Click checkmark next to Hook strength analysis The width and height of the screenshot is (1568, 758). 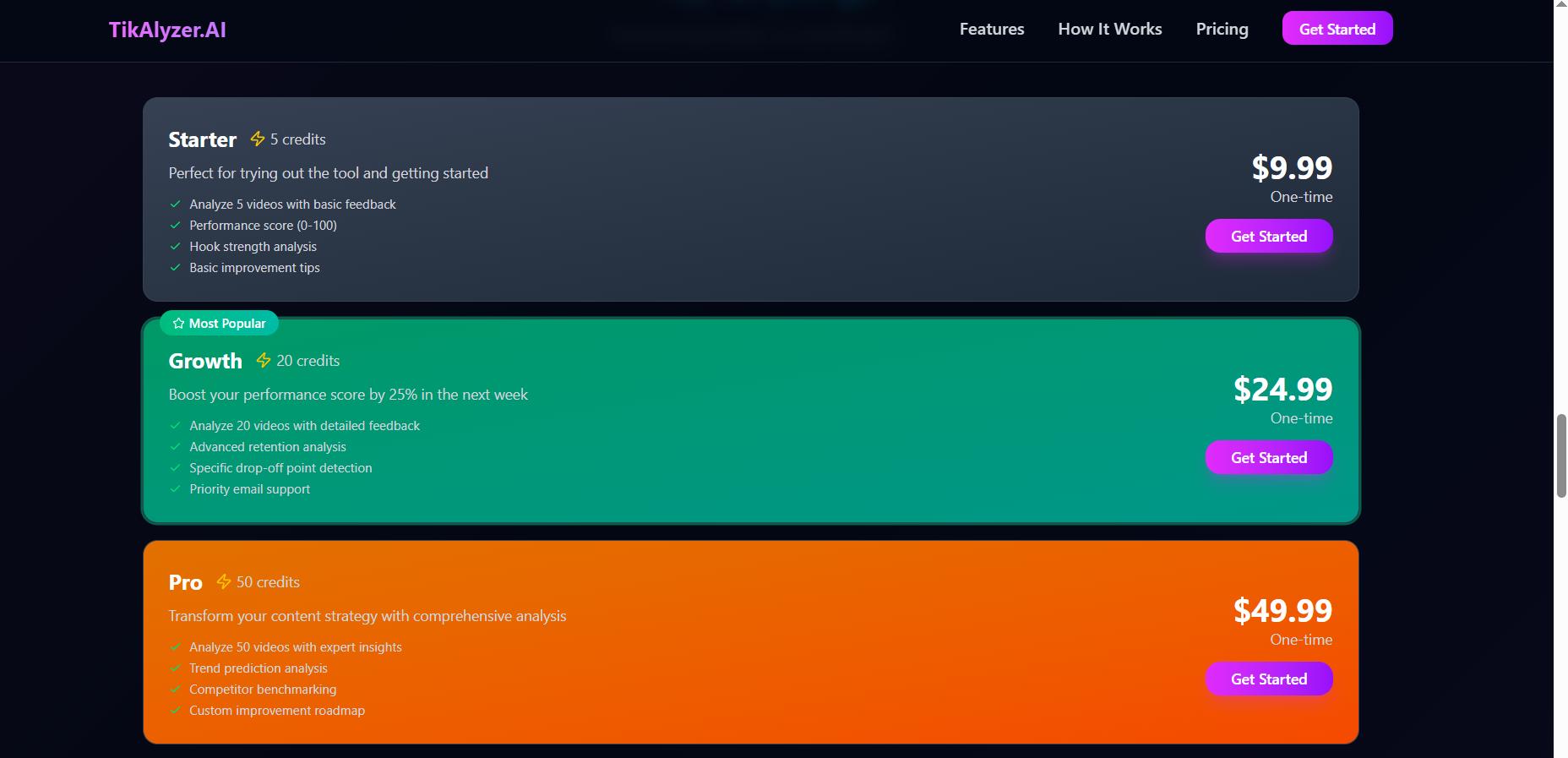(176, 246)
